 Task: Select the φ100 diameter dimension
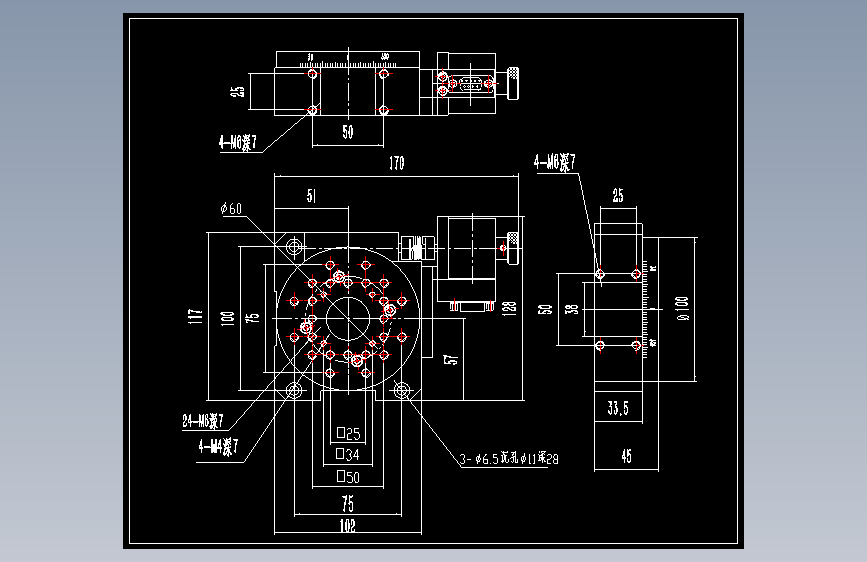[682, 308]
